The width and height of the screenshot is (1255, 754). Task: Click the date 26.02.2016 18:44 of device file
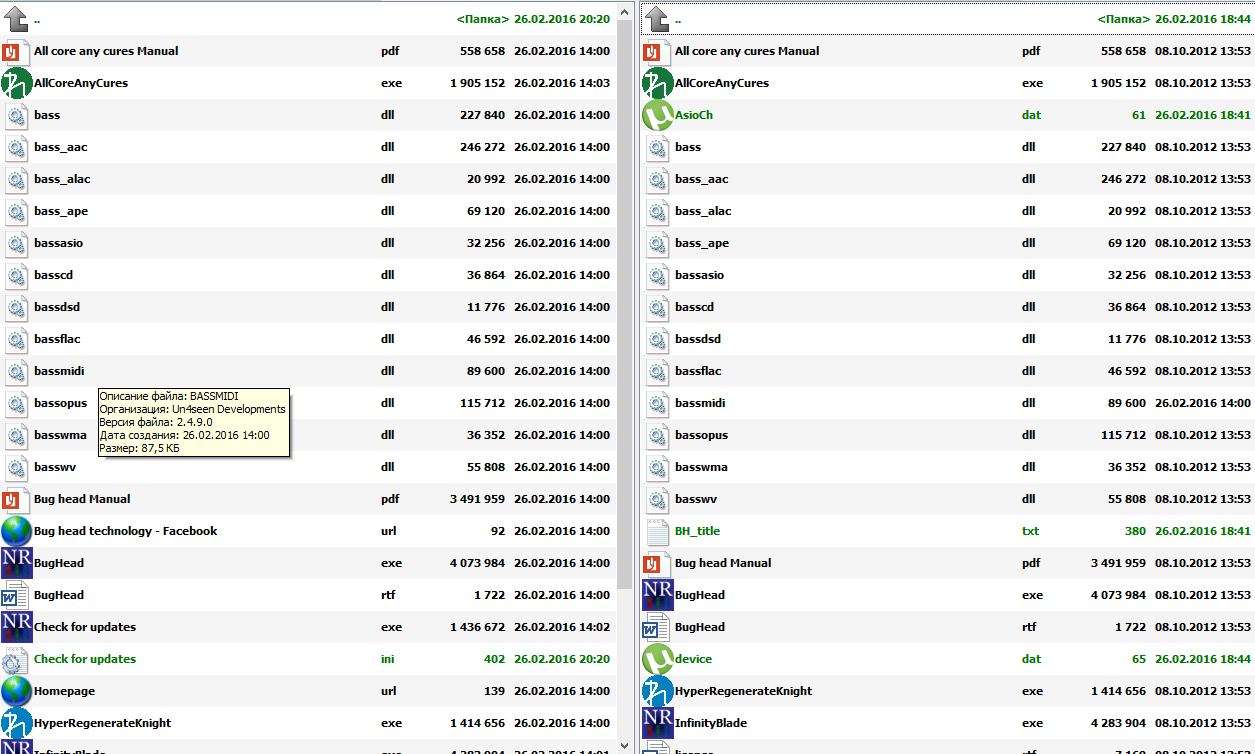pyautogui.click(x=1203, y=659)
